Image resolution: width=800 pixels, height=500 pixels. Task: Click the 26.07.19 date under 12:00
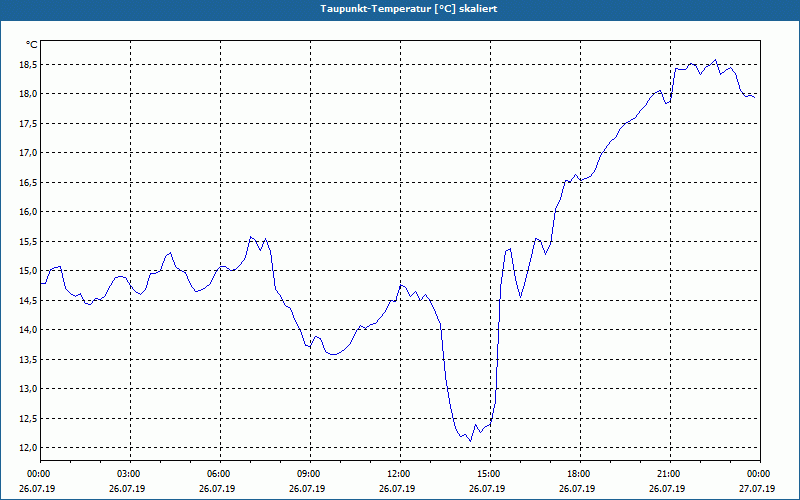(397, 488)
